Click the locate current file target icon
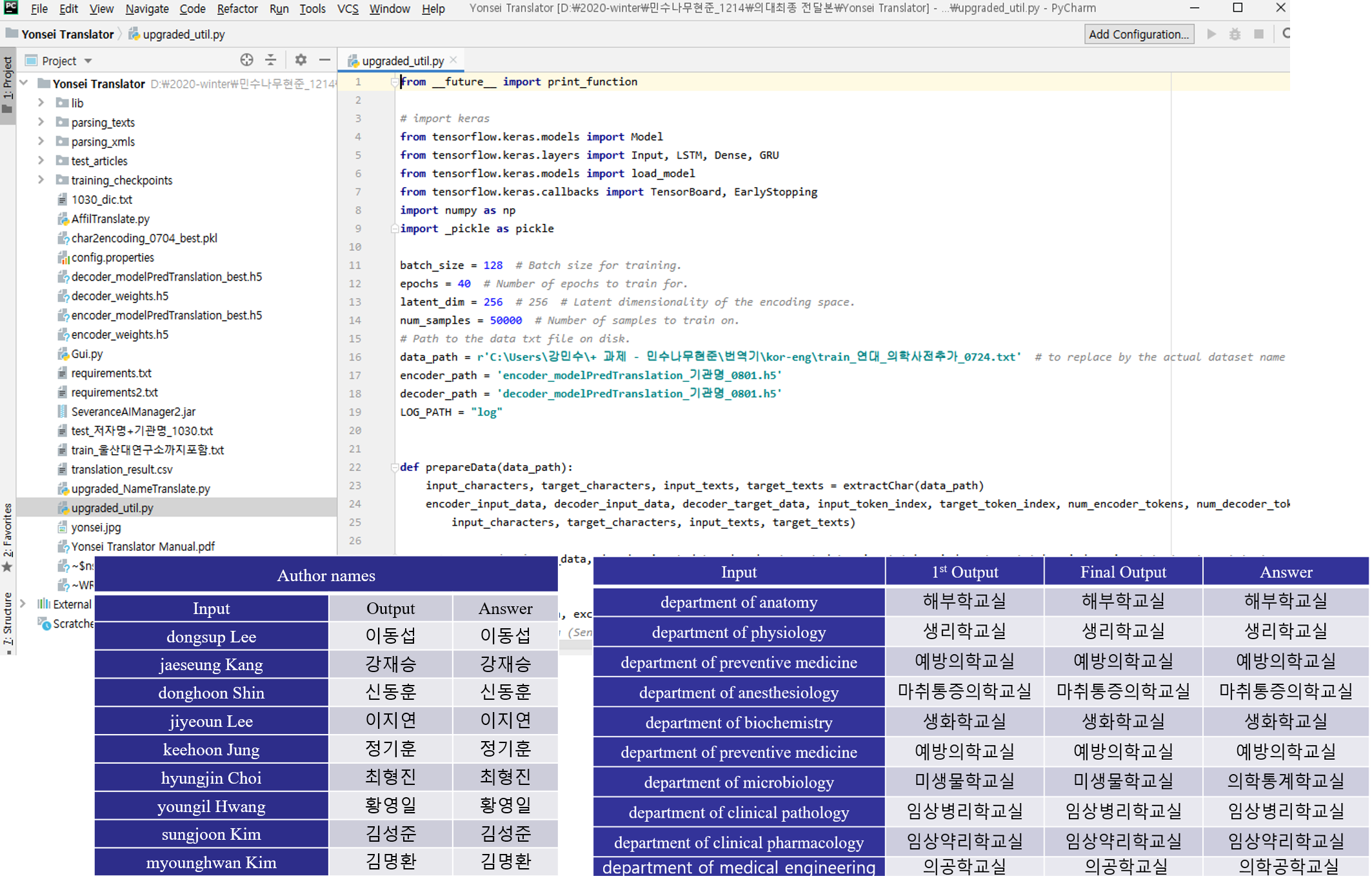The image size is (1372, 883). [246, 60]
